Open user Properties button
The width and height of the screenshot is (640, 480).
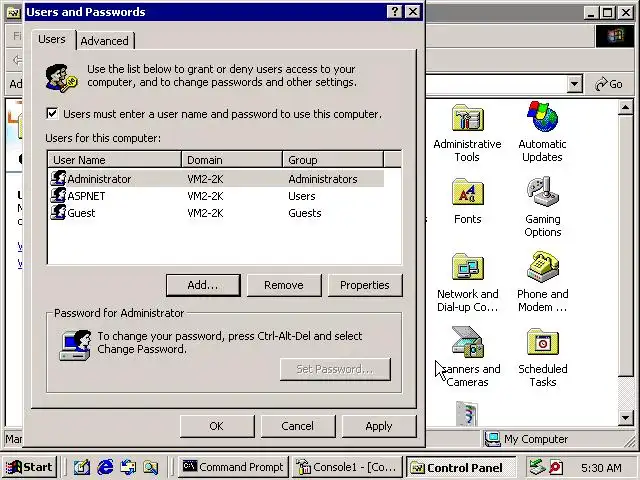point(365,285)
